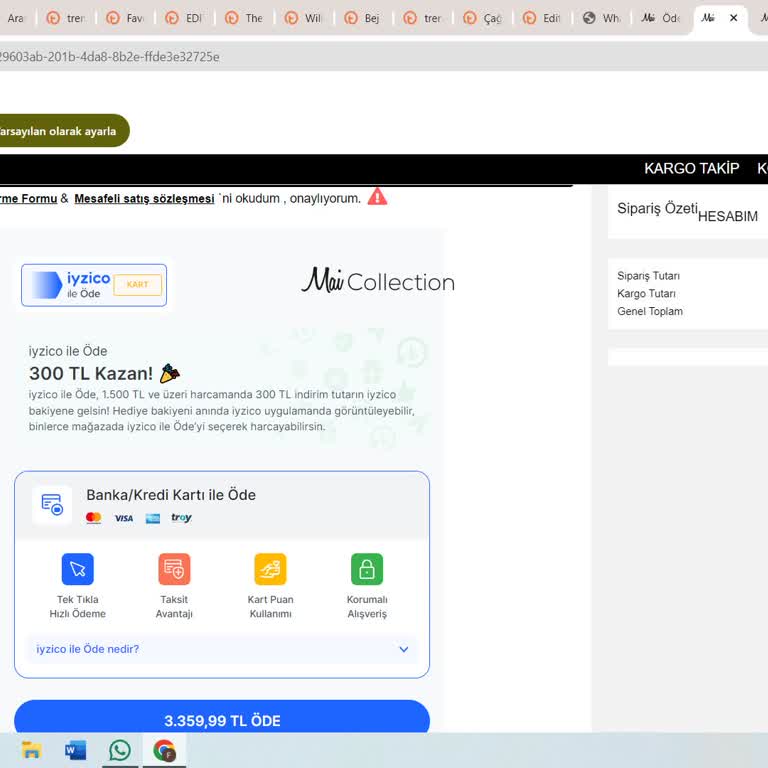Switch to the Wh globe-icon tab

[602, 18]
